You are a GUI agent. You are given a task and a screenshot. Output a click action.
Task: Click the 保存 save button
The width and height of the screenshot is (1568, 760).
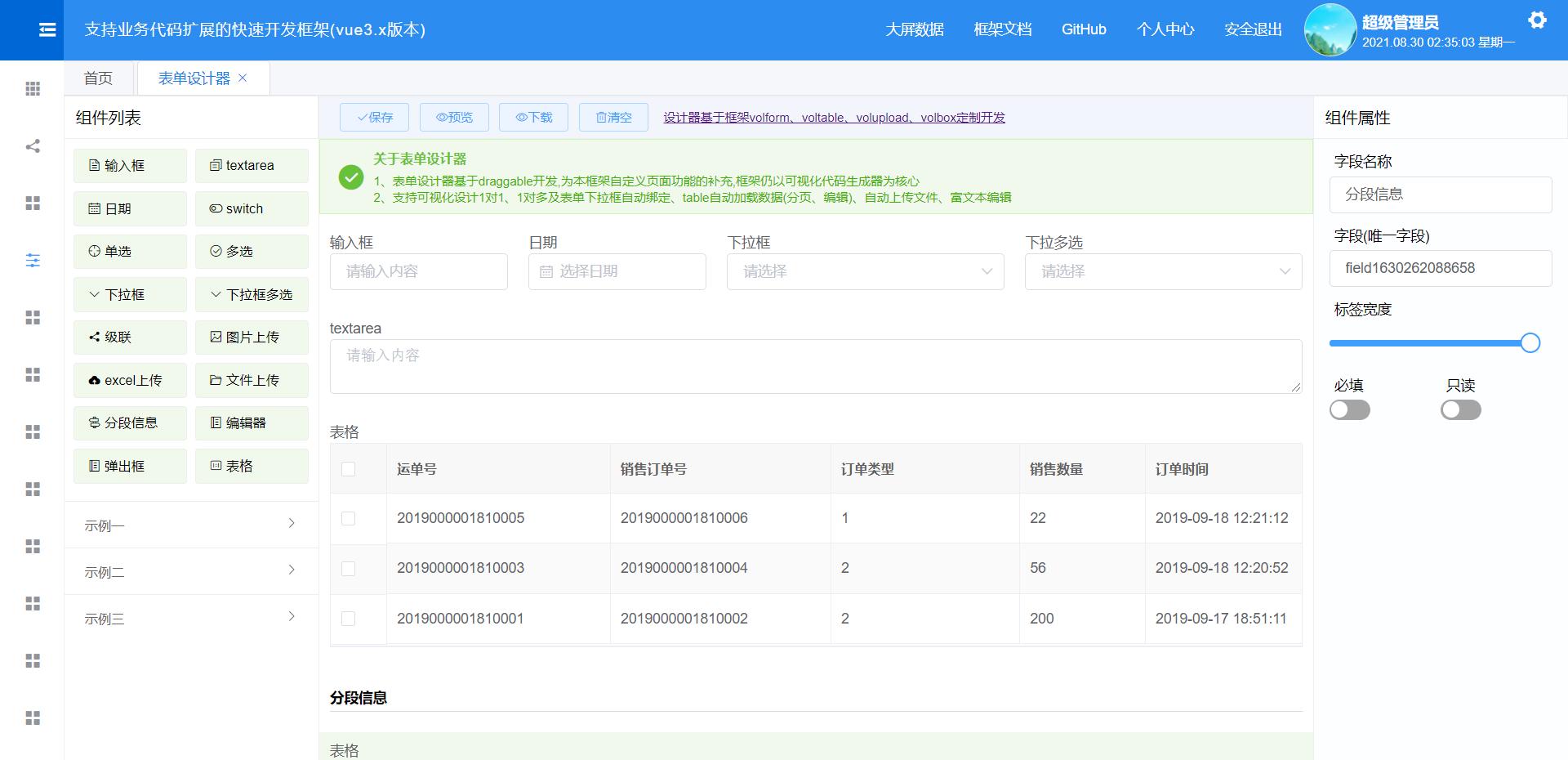[x=374, y=117]
